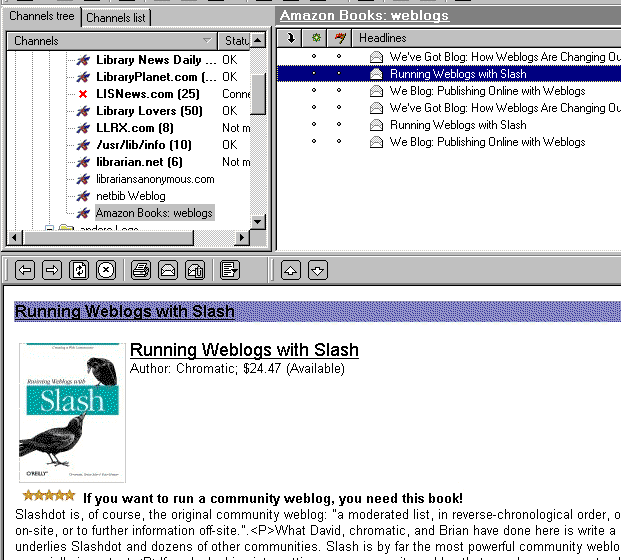The image size is (621, 560).
Task: Click the browser Forward arrow button
Action: [x=52, y=270]
